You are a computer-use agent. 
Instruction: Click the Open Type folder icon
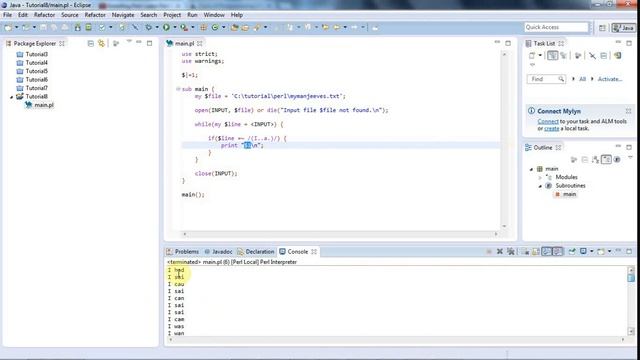(234, 27)
